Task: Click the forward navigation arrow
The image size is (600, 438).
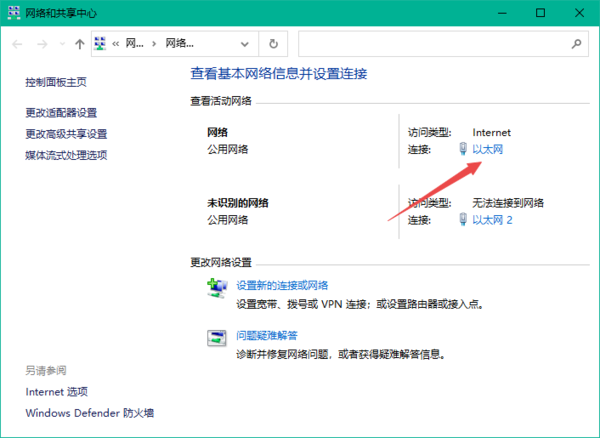Action: pos(42,44)
